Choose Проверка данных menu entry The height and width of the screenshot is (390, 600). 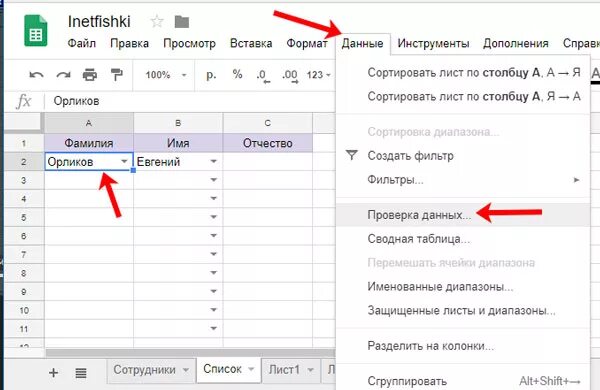tap(463, 215)
